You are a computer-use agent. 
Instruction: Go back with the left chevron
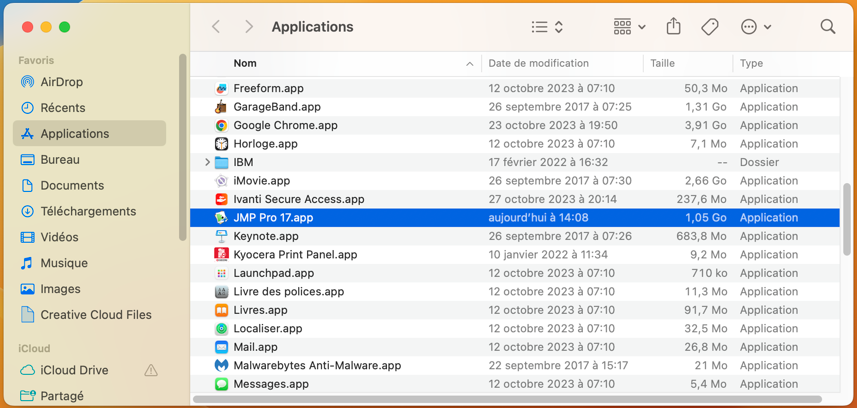point(216,27)
